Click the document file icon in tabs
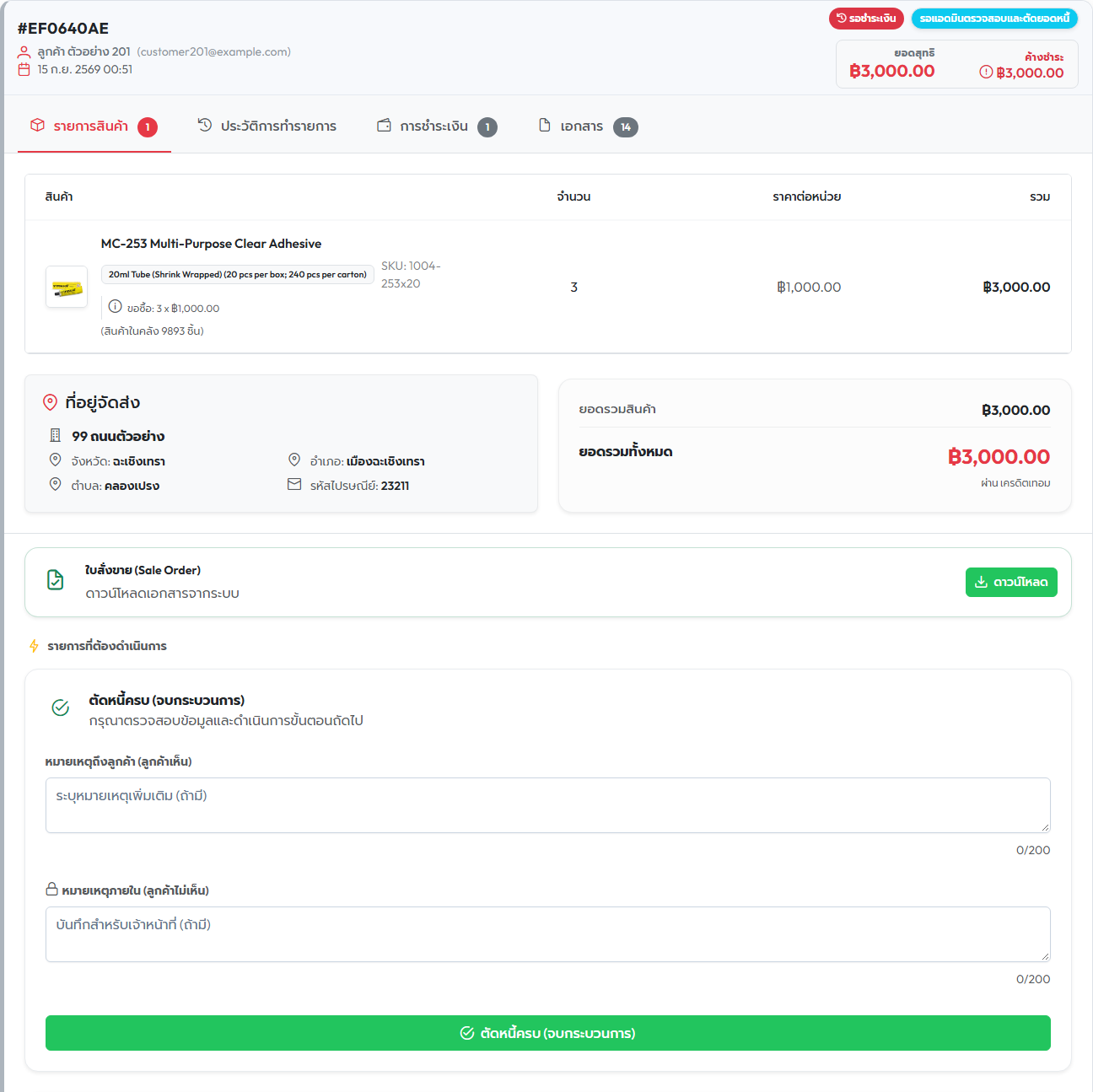The image size is (1093, 1092). click(x=545, y=125)
